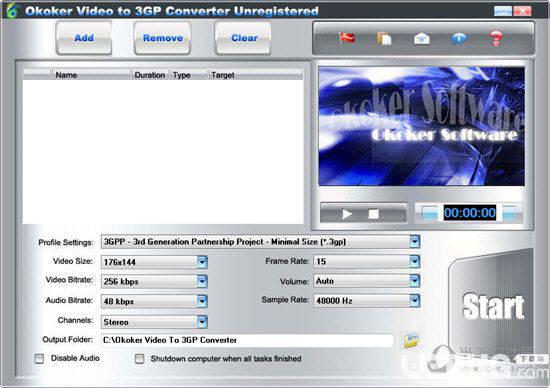550x388 pixels.
Task: Close the converter window
Action: click(522, 11)
